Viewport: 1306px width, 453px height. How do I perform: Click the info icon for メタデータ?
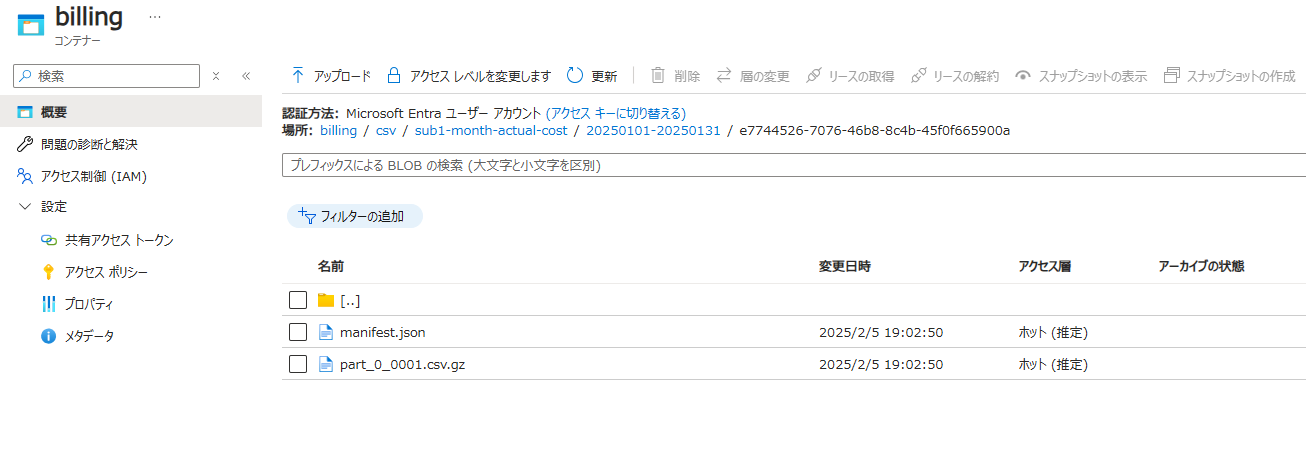coord(49,336)
